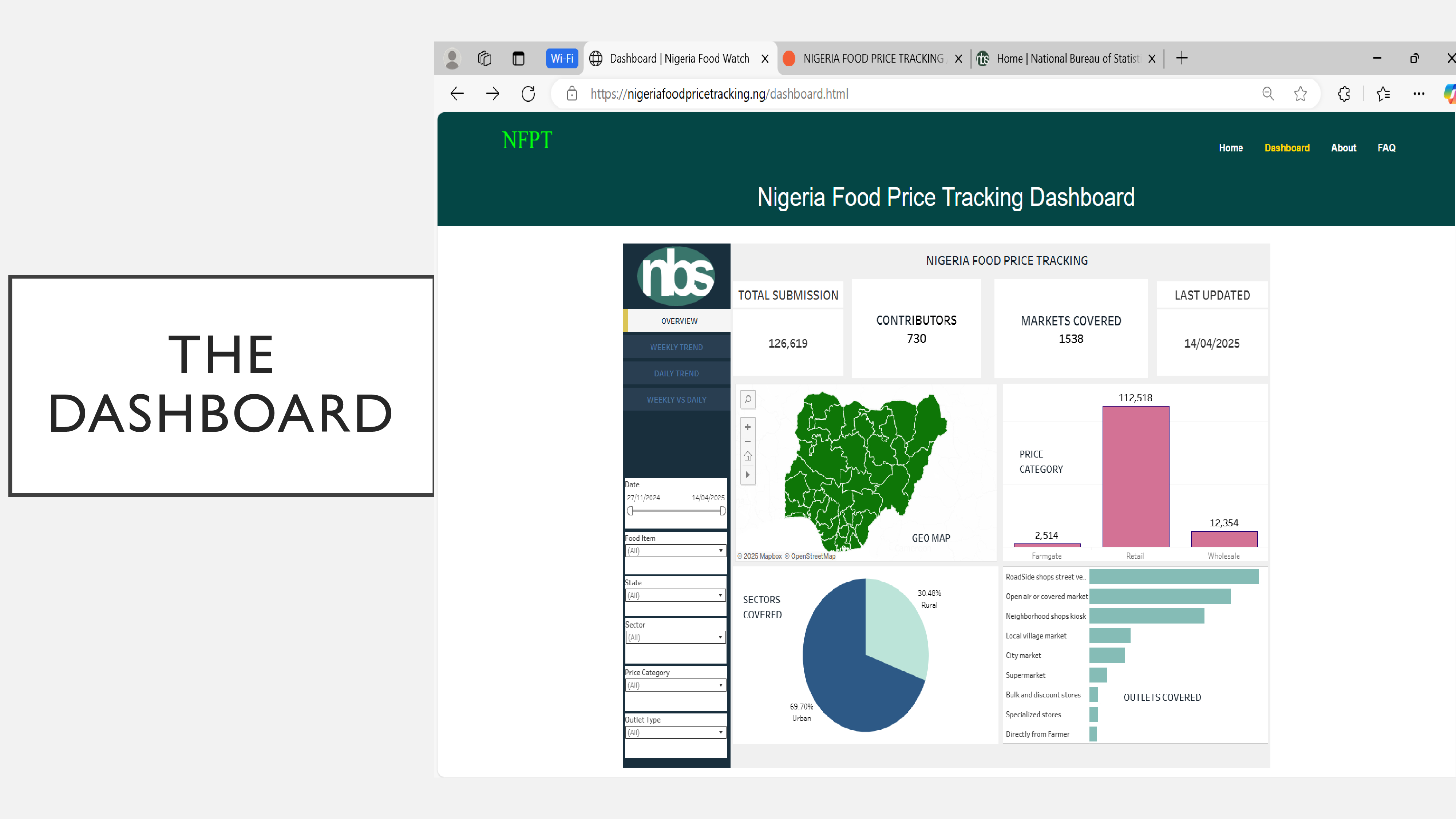The height and width of the screenshot is (819, 1456).
Task: Click the map home reset icon
Action: [x=747, y=456]
